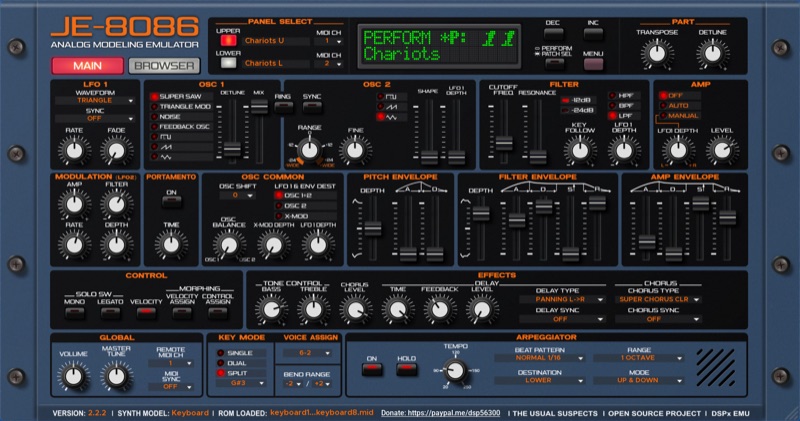
Task: Select Dual key mode
Action: coord(241,363)
